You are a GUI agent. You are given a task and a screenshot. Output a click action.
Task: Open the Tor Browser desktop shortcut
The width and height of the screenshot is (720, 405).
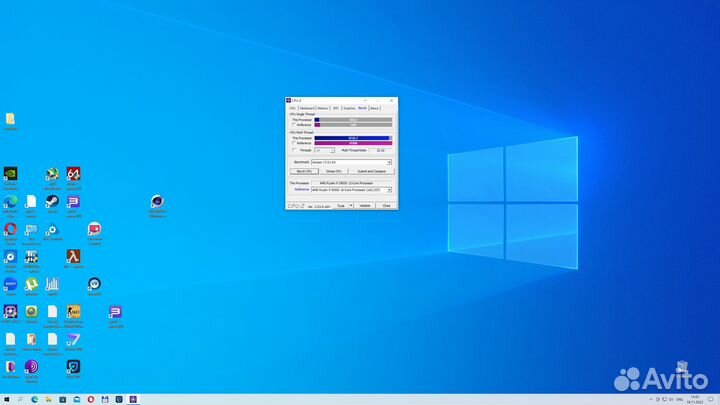(31, 368)
